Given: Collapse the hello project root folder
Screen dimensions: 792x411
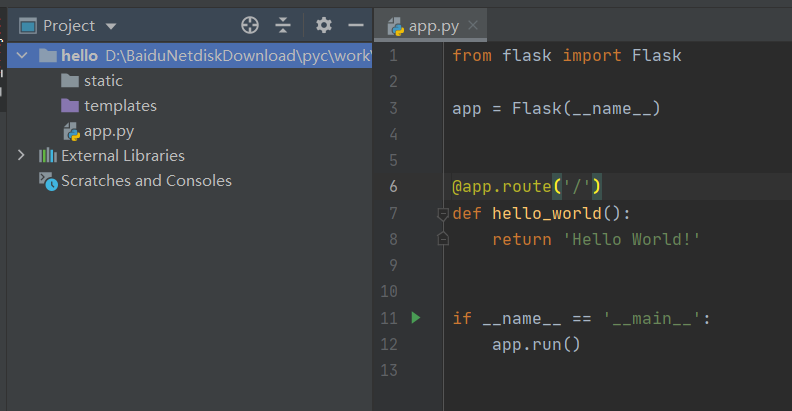Looking at the screenshot, I should coord(22,55).
